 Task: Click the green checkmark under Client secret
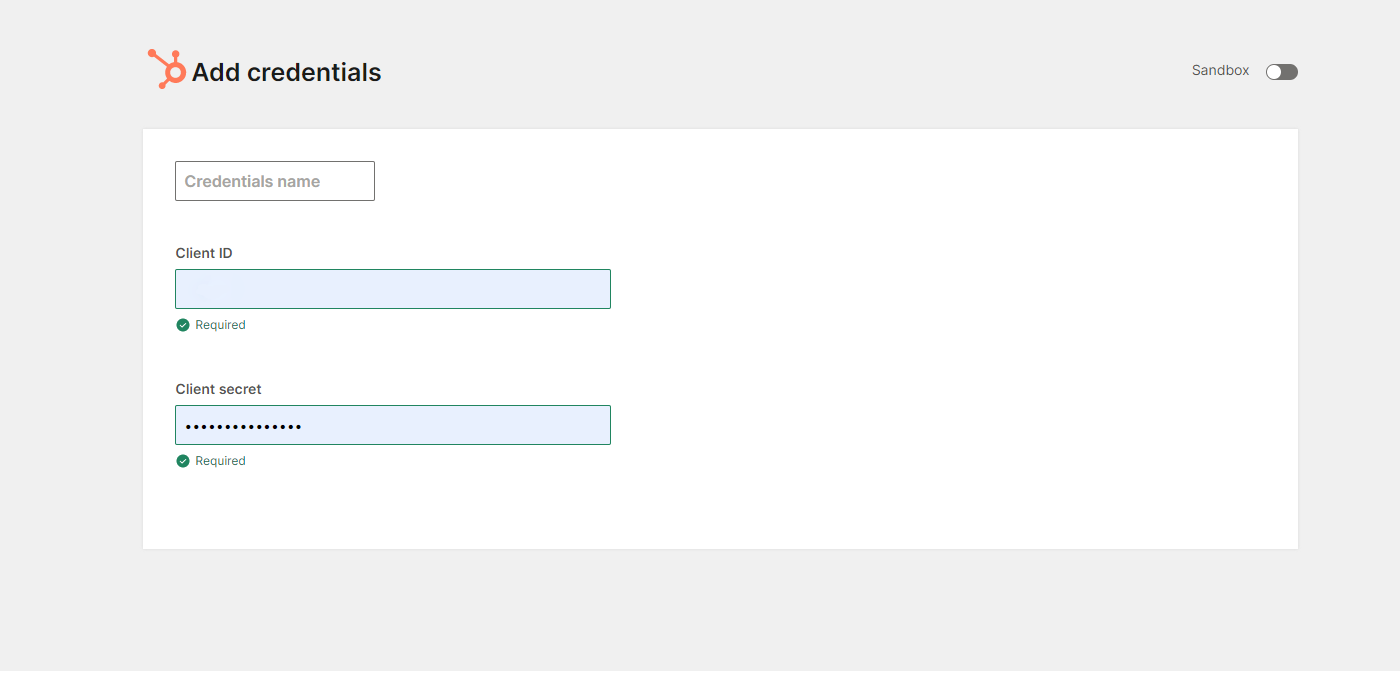click(x=183, y=461)
